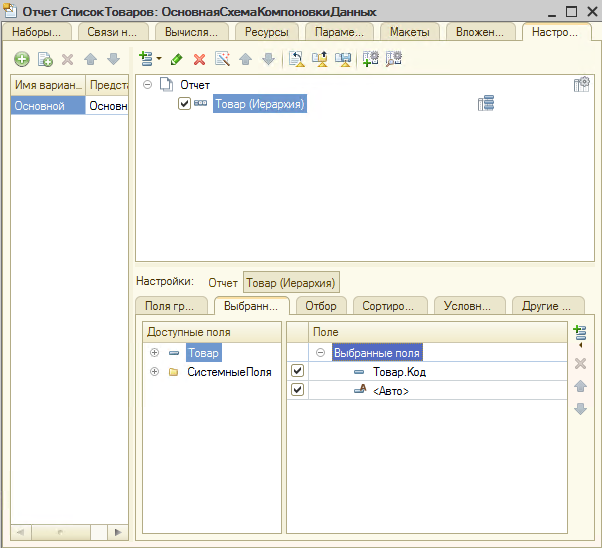Expand the Товар node in available fields
The height and width of the screenshot is (548, 602).
pyautogui.click(x=154, y=353)
